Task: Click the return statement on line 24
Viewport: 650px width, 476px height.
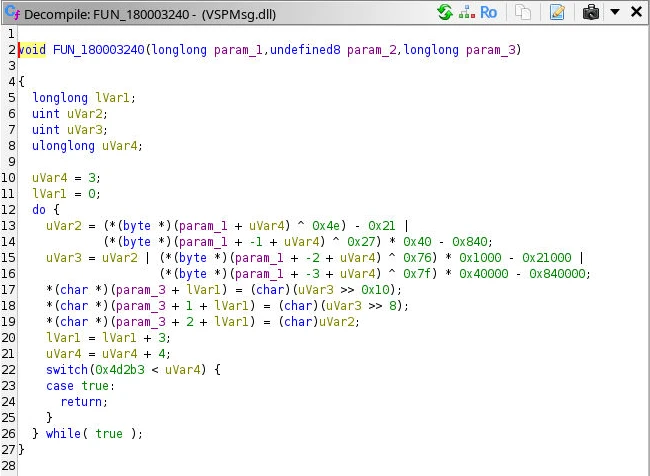Action: (81, 402)
